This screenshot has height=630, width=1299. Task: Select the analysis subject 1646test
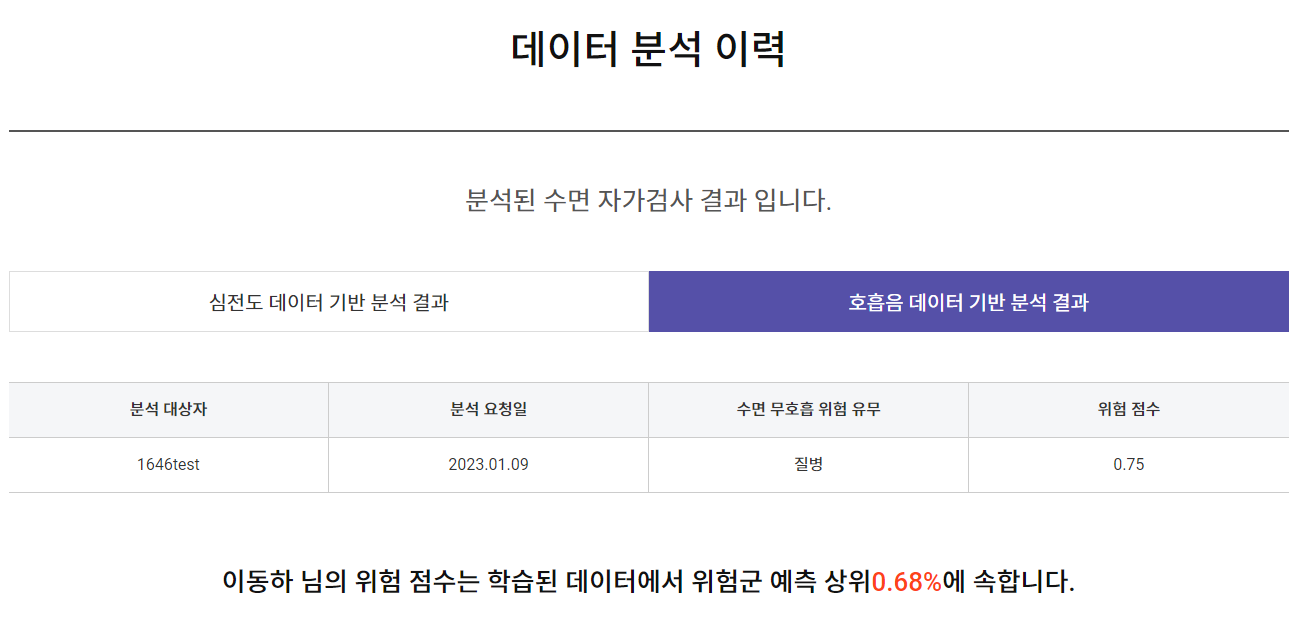(x=167, y=465)
